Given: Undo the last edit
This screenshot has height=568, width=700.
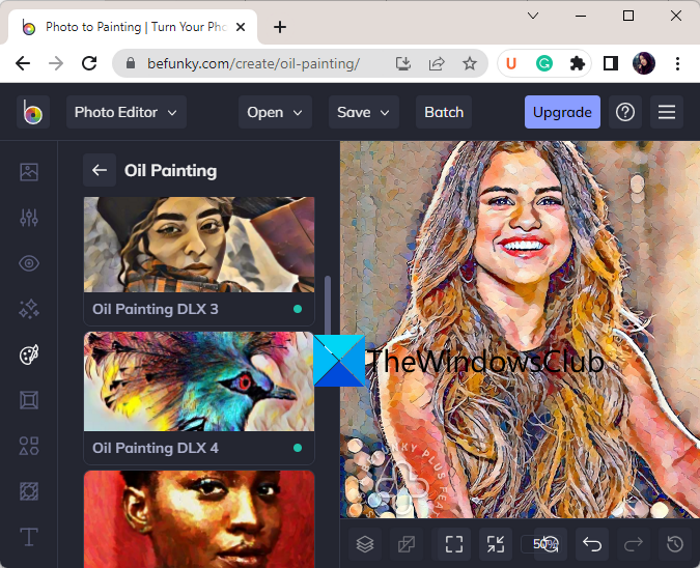Looking at the screenshot, I should (592, 544).
